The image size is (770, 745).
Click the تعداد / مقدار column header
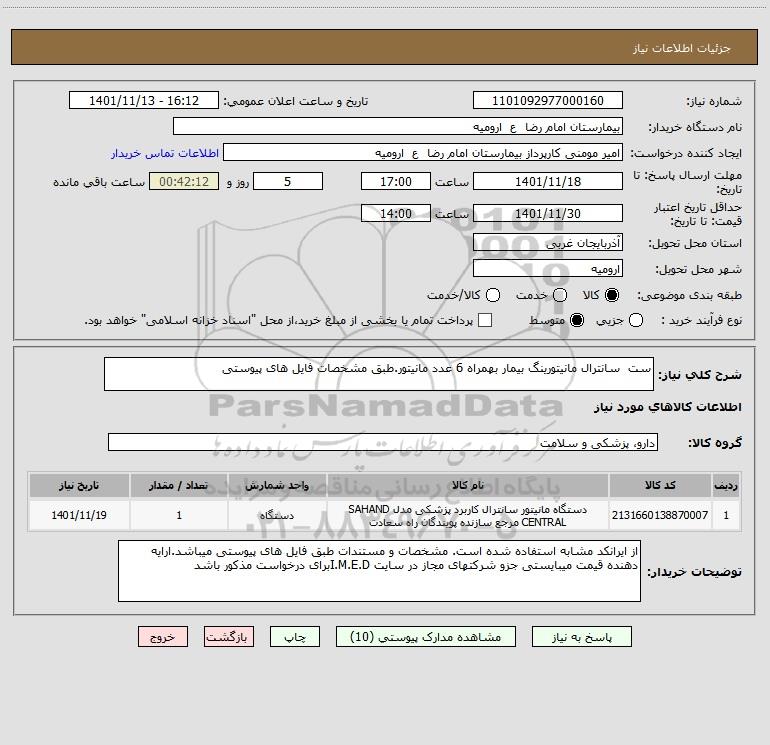[x=179, y=486]
